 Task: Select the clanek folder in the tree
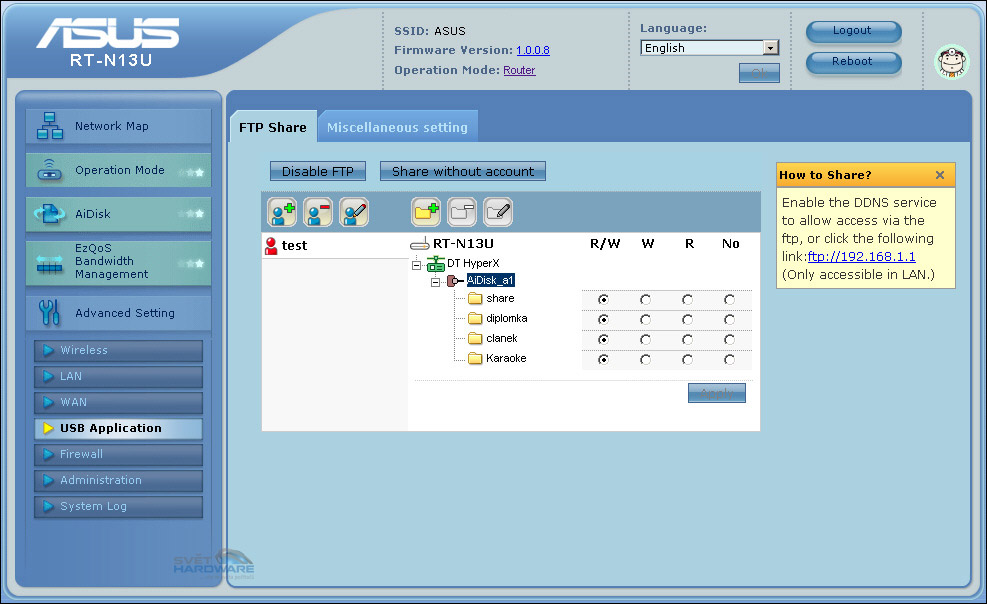coord(500,339)
